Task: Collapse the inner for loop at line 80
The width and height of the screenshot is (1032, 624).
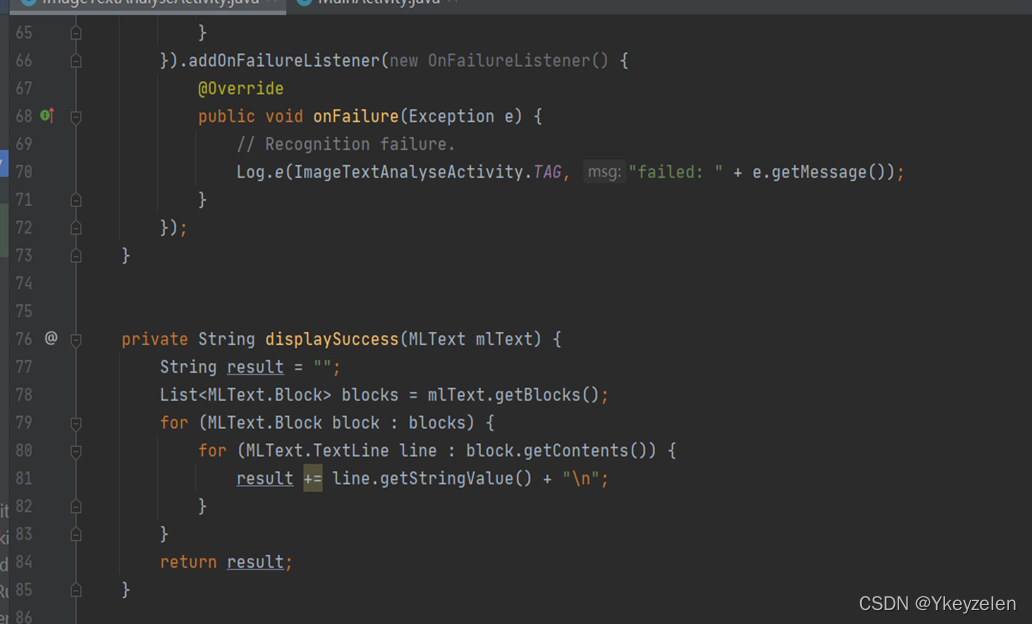Action: point(76,451)
